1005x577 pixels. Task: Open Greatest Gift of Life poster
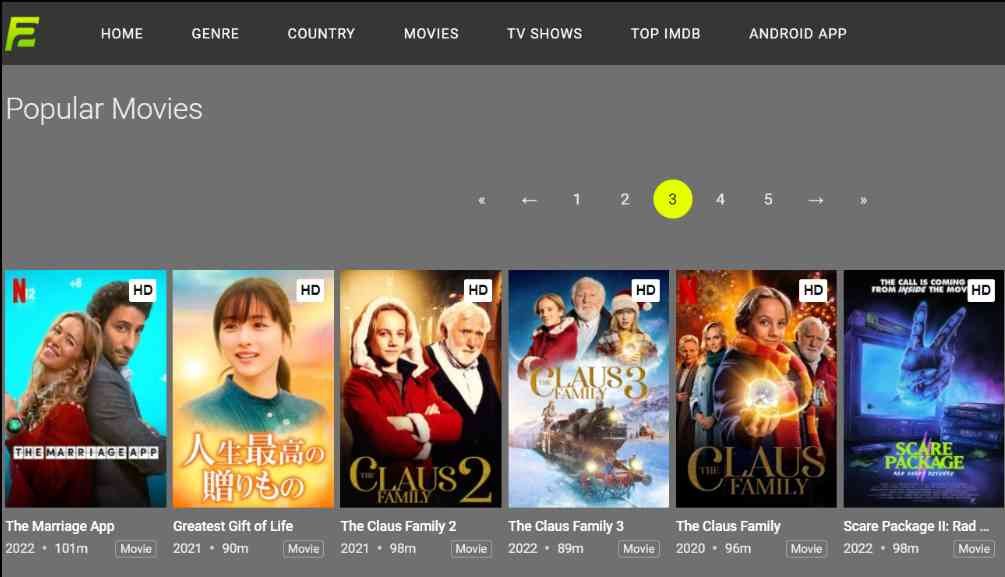[253, 389]
